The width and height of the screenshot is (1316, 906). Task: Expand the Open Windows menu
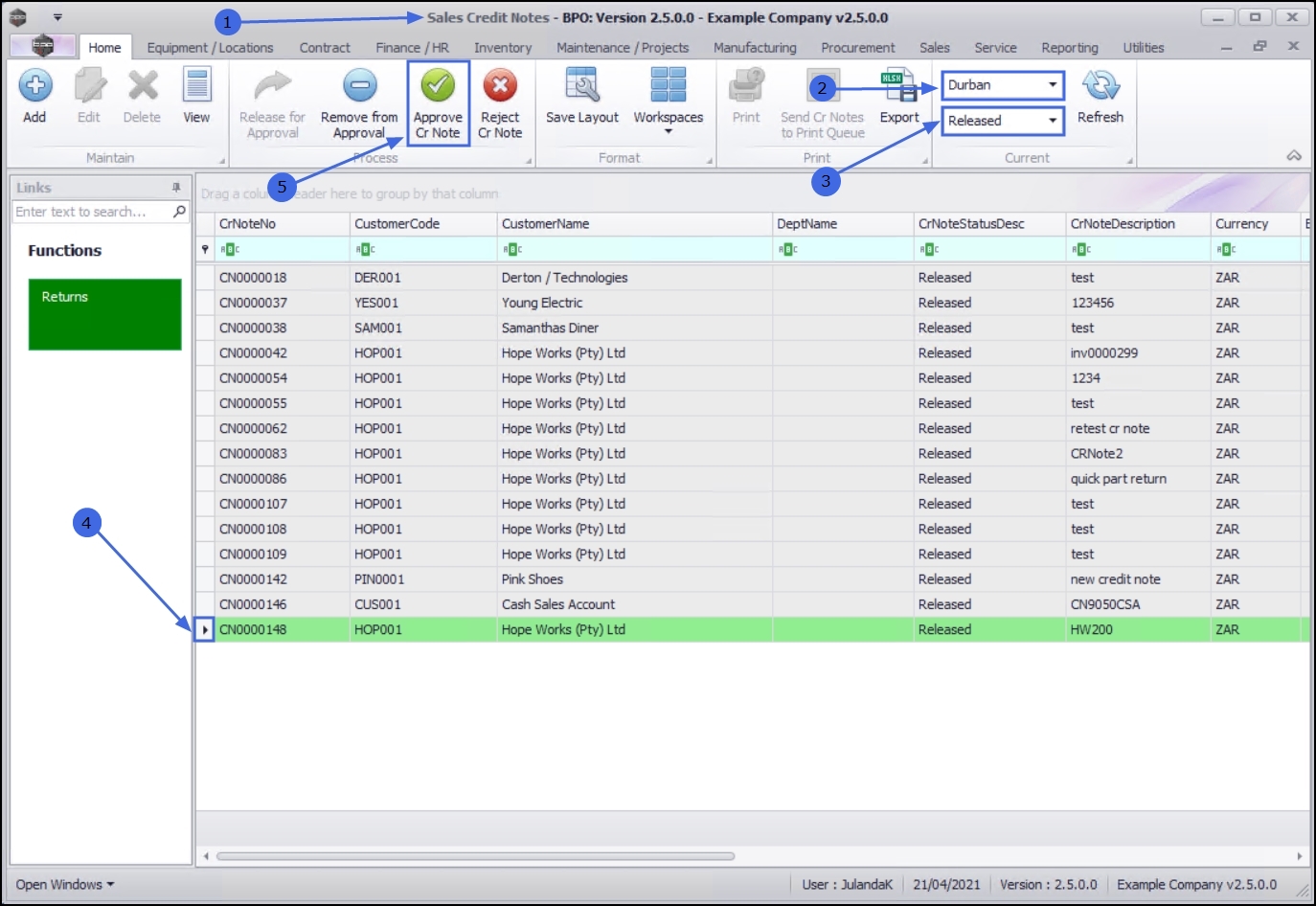[64, 885]
